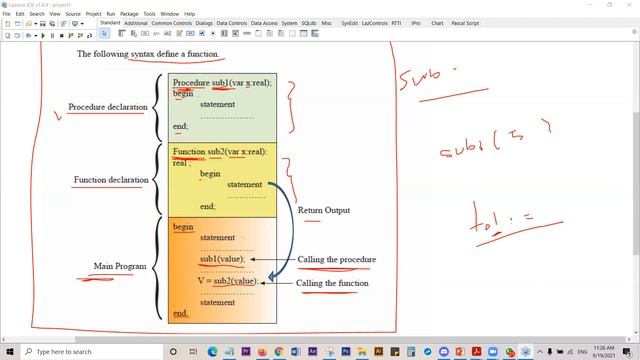
Task: Select the pointer tool in the component palette
Action: (104, 34)
